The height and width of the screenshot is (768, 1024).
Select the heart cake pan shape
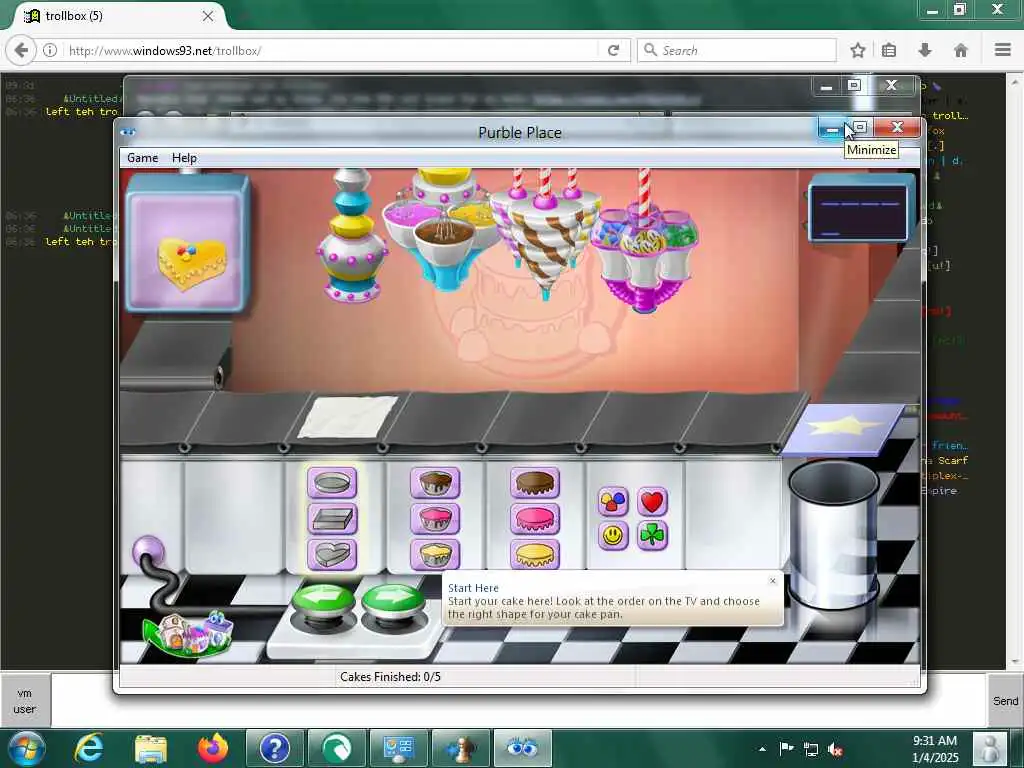click(332, 554)
